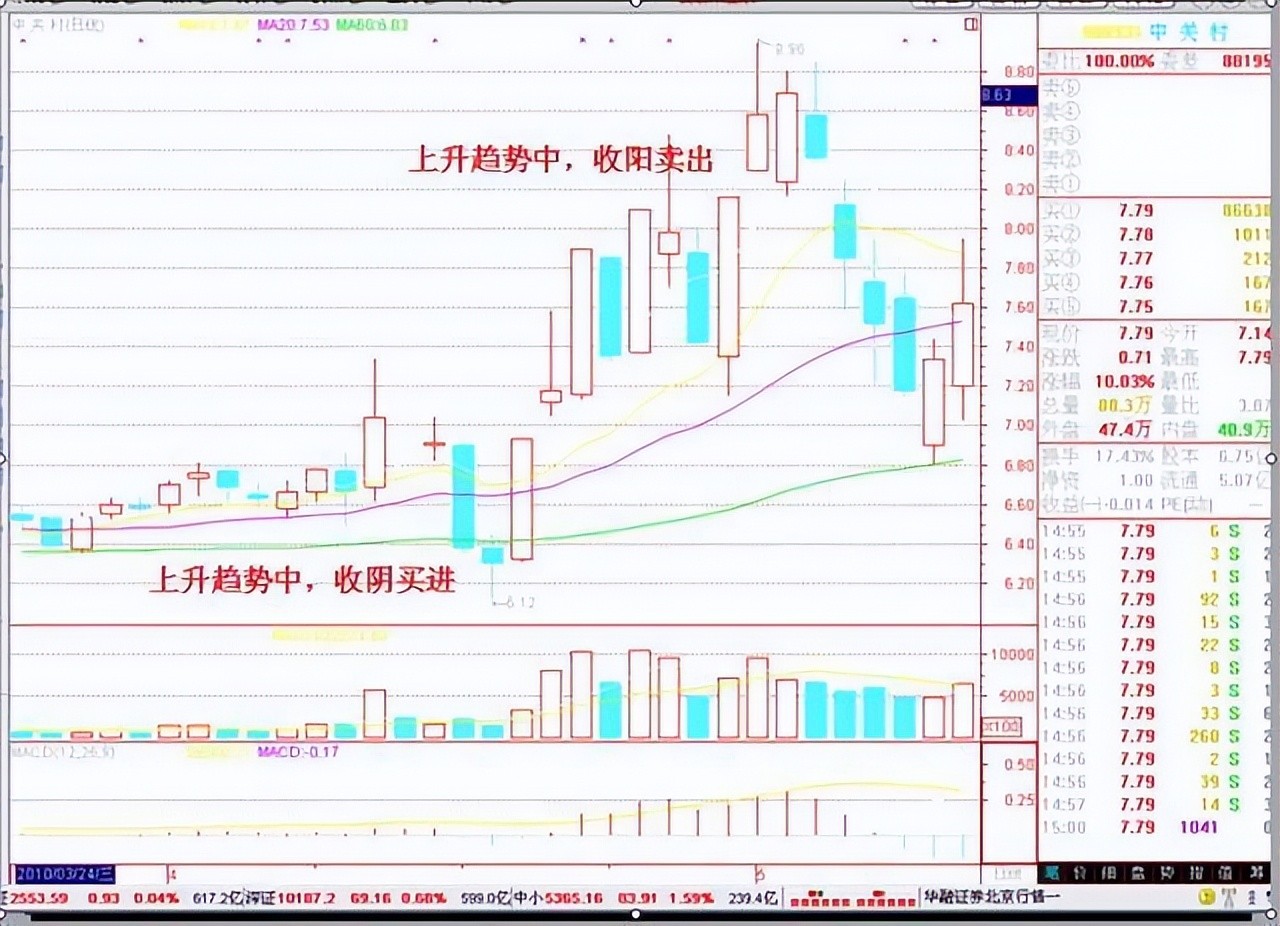Click the blue 8.63 price axis marker
The width and height of the screenshot is (1280, 926).
point(997,96)
